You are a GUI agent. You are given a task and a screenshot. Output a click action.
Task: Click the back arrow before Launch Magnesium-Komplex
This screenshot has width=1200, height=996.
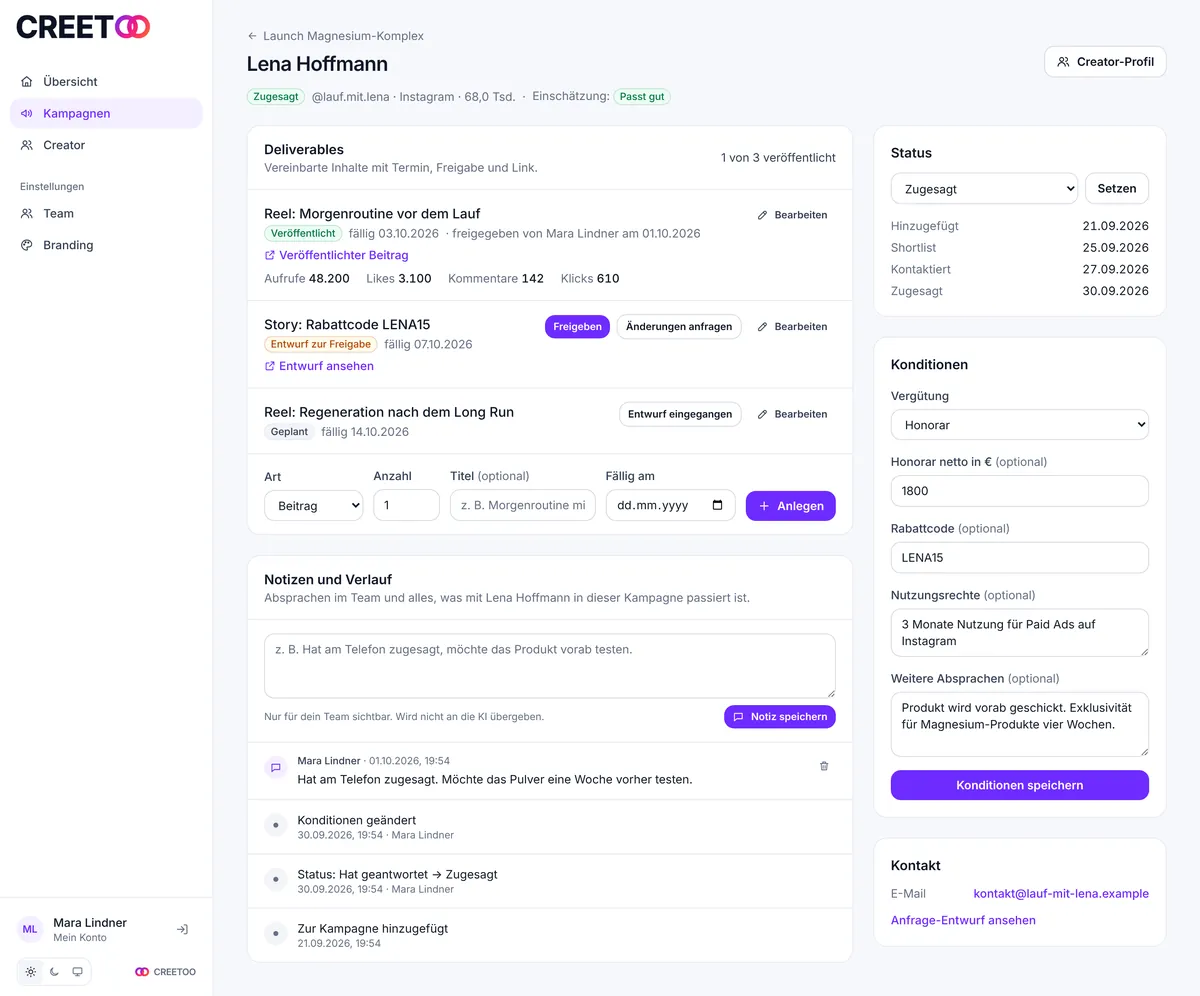(252, 36)
